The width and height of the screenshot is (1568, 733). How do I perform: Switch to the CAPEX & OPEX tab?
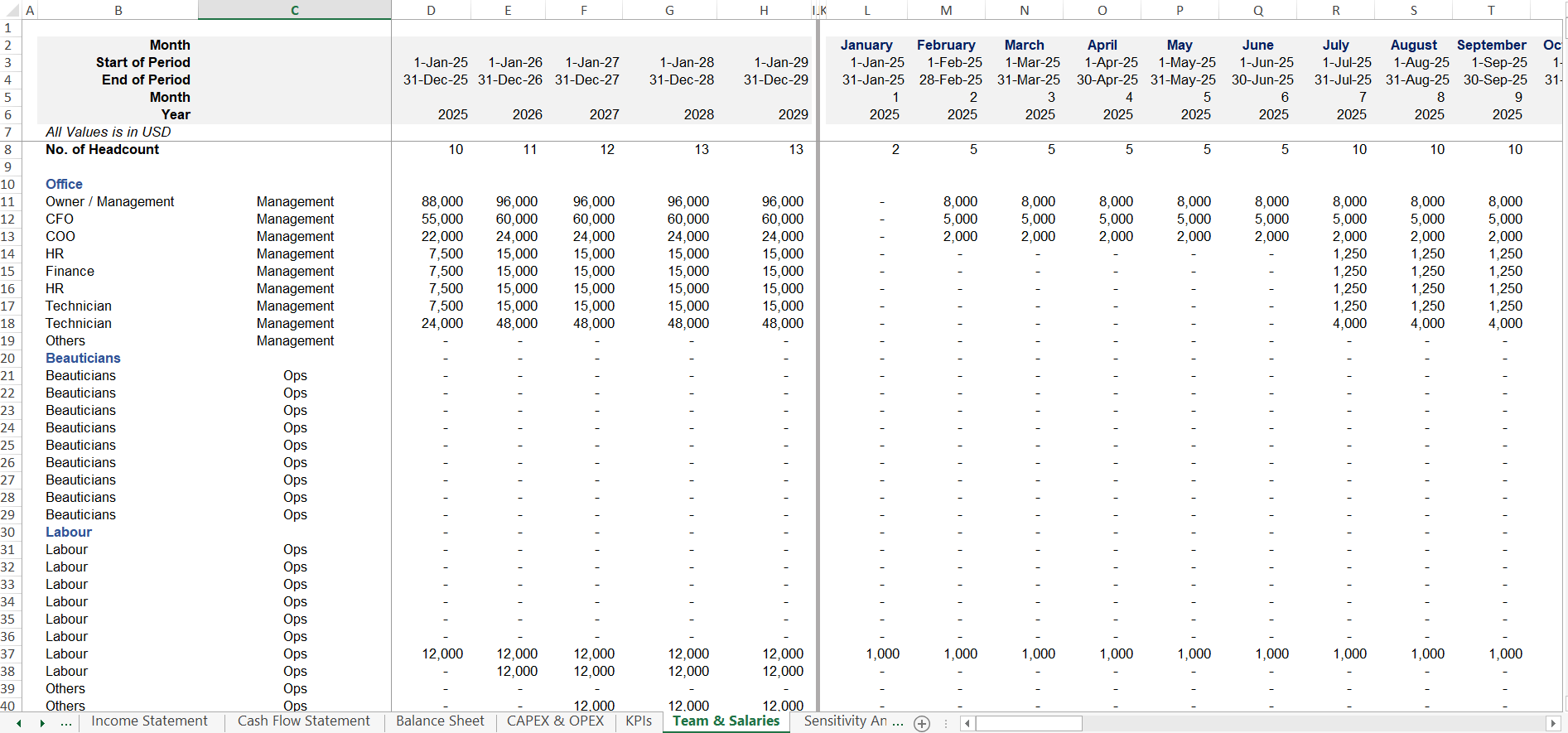[x=555, y=721]
